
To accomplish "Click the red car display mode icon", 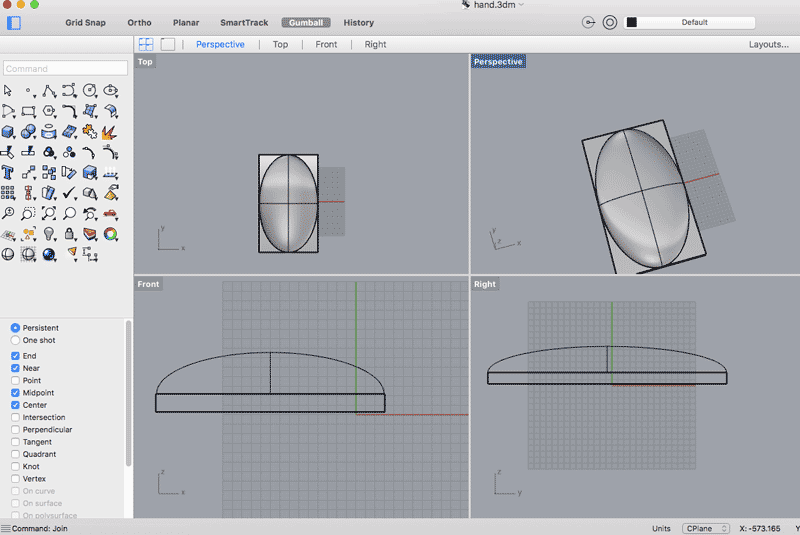I will tap(110, 213).
